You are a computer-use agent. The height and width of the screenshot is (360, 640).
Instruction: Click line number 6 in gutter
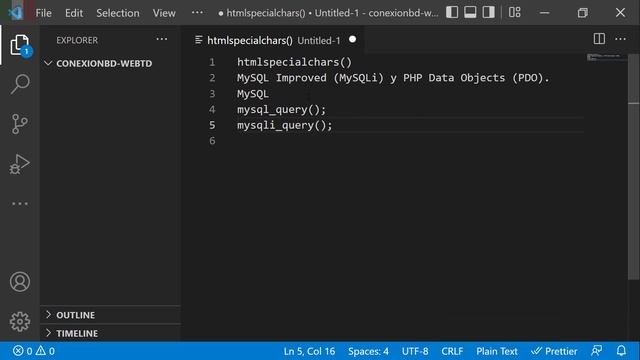(212, 141)
